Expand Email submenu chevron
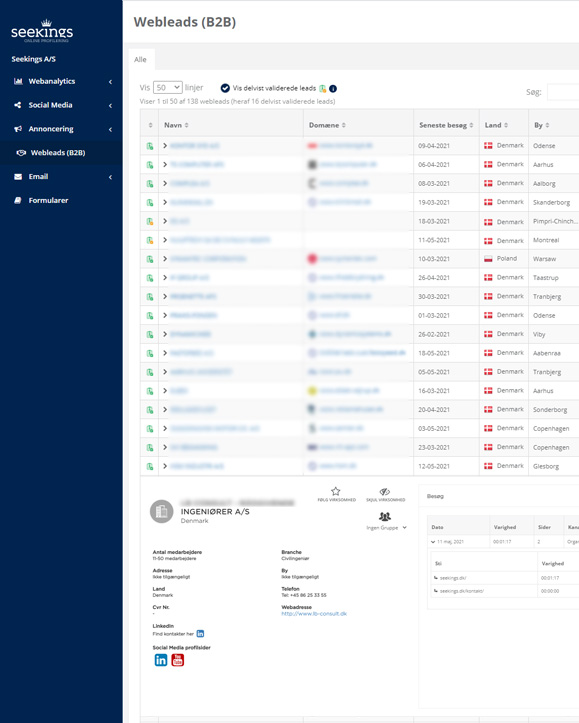The image size is (579, 723). (x=110, y=177)
